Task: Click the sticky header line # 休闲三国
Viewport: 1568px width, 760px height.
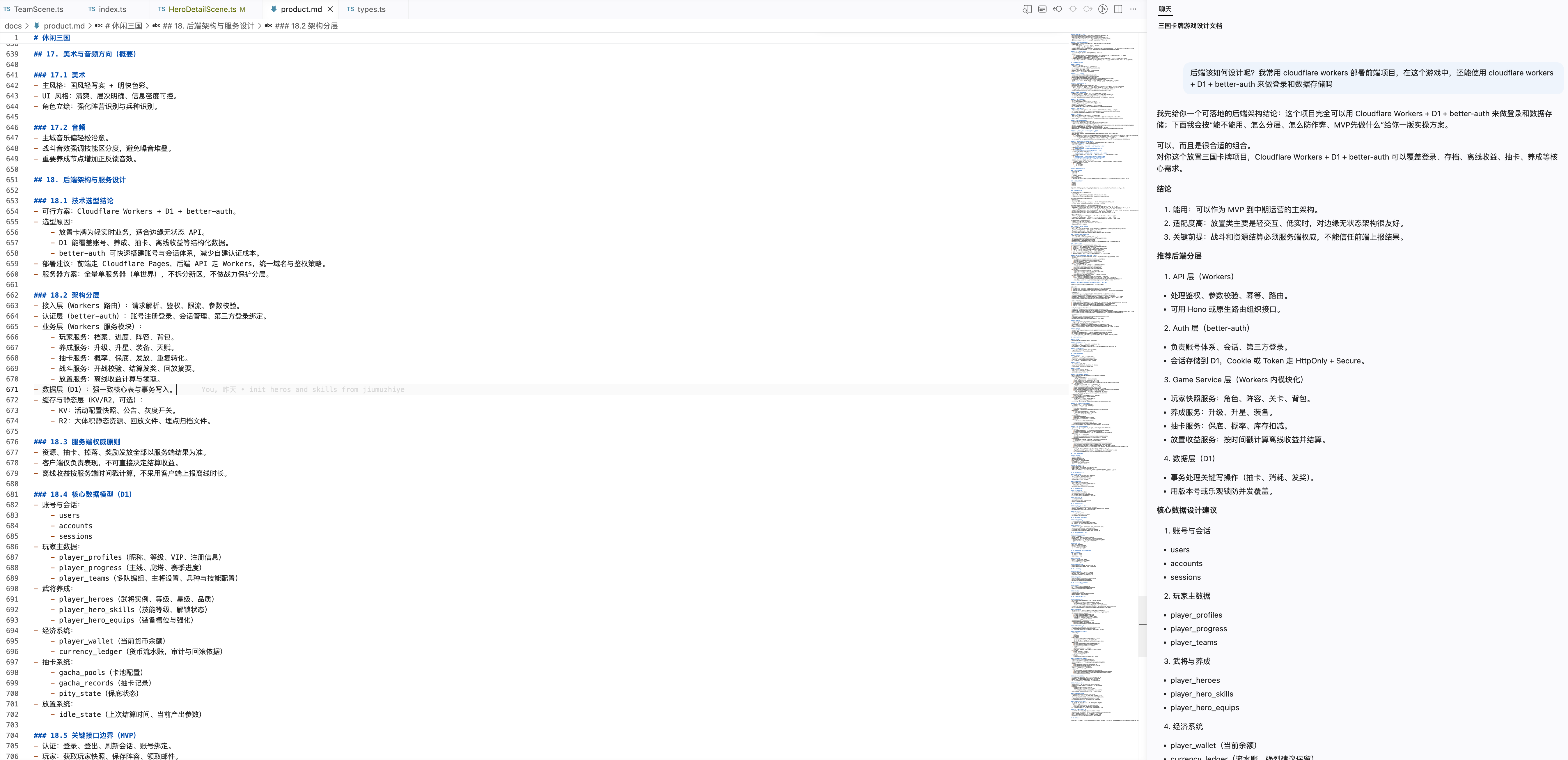Action: coord(52,38)
